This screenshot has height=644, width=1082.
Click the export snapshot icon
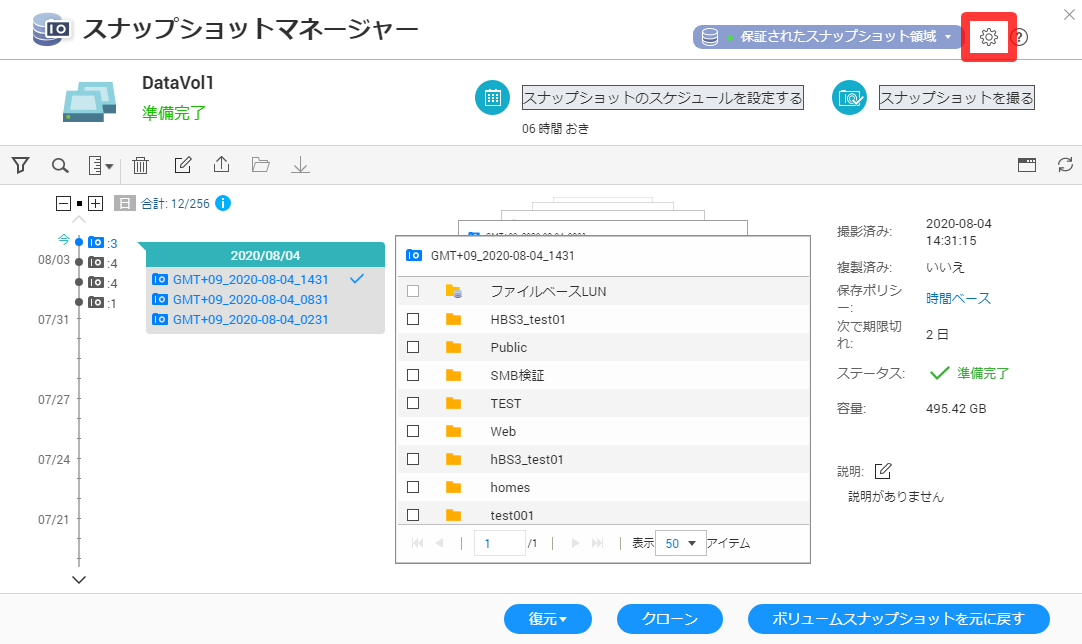(222, 164)
